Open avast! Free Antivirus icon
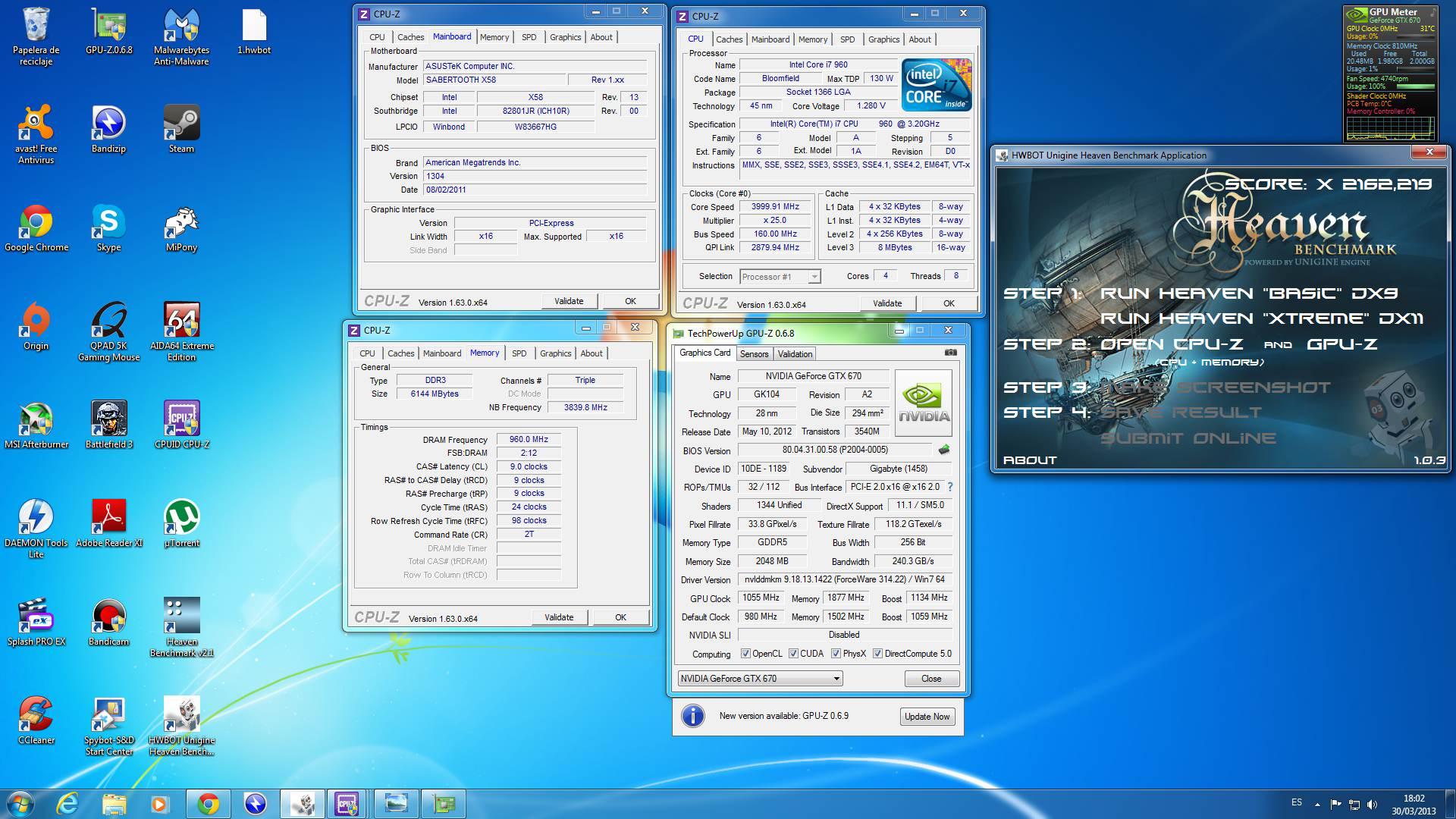1456x819 pixels. pyautogui.click(x=36, y=134)
